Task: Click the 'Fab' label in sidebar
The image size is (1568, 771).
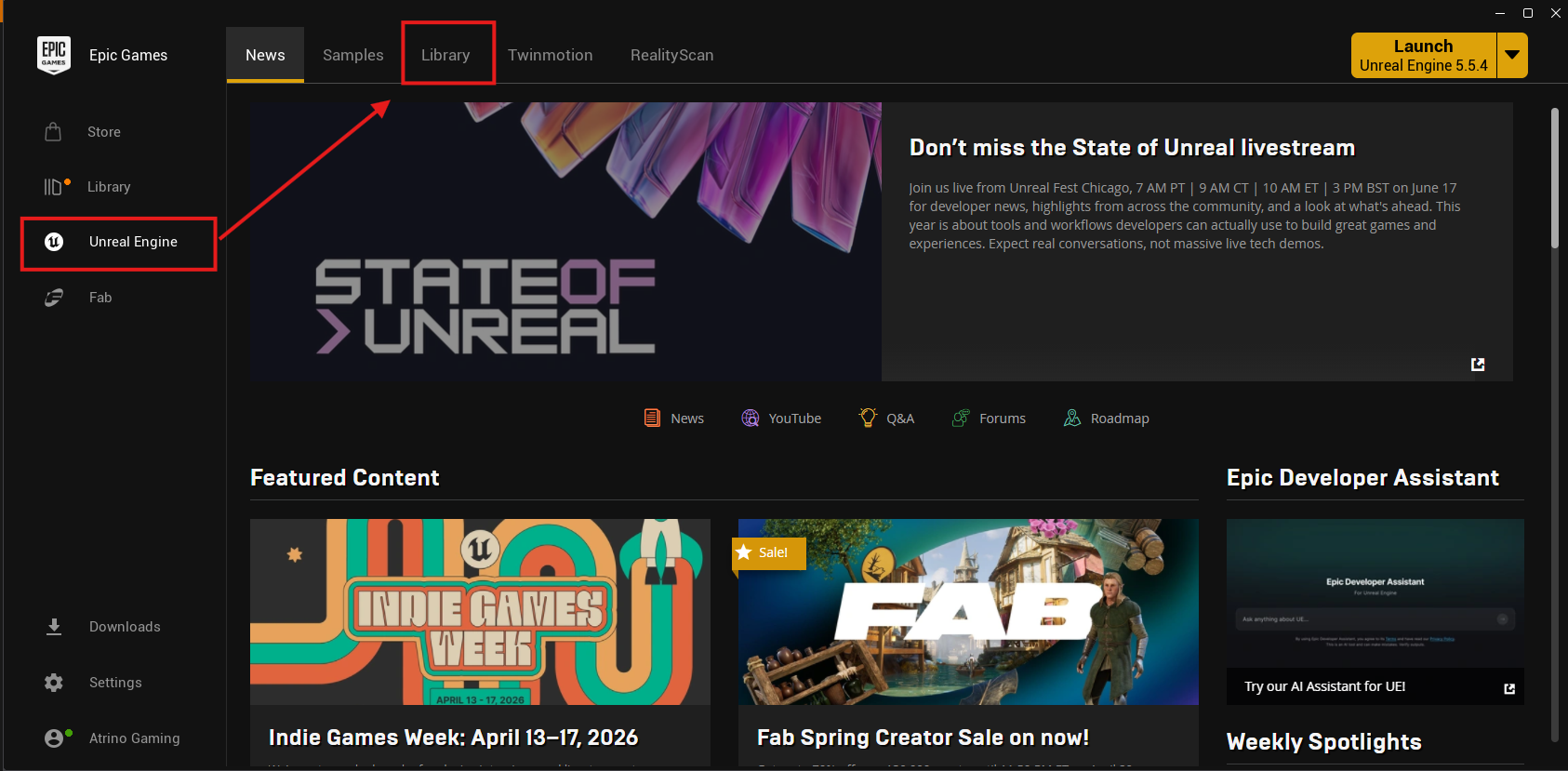Action: (100, 298)
